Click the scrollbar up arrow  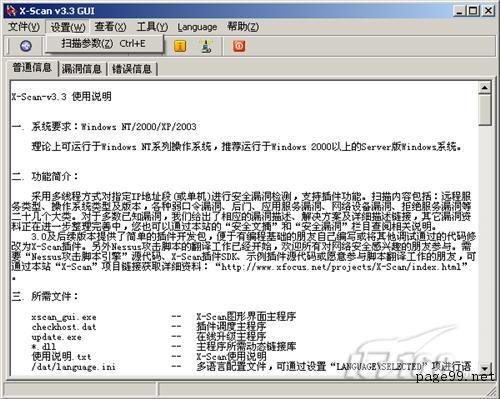point(484,88)
